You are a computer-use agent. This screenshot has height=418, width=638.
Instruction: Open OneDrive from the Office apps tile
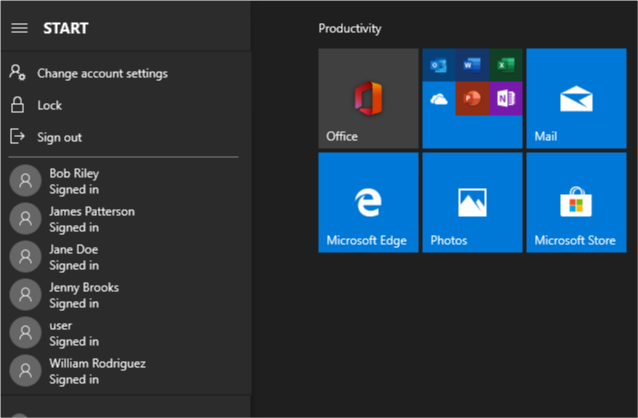pos(439,98)
